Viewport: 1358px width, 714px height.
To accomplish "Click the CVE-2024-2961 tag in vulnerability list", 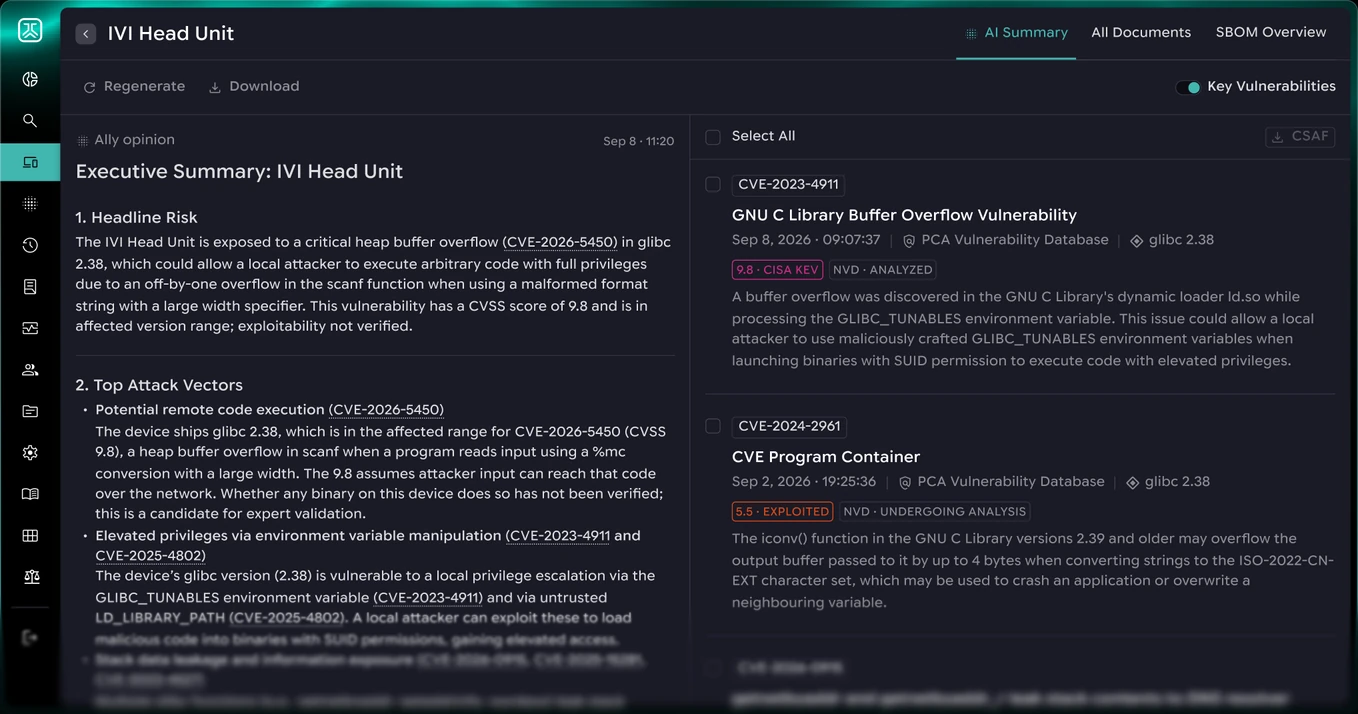I will (789, 427).
